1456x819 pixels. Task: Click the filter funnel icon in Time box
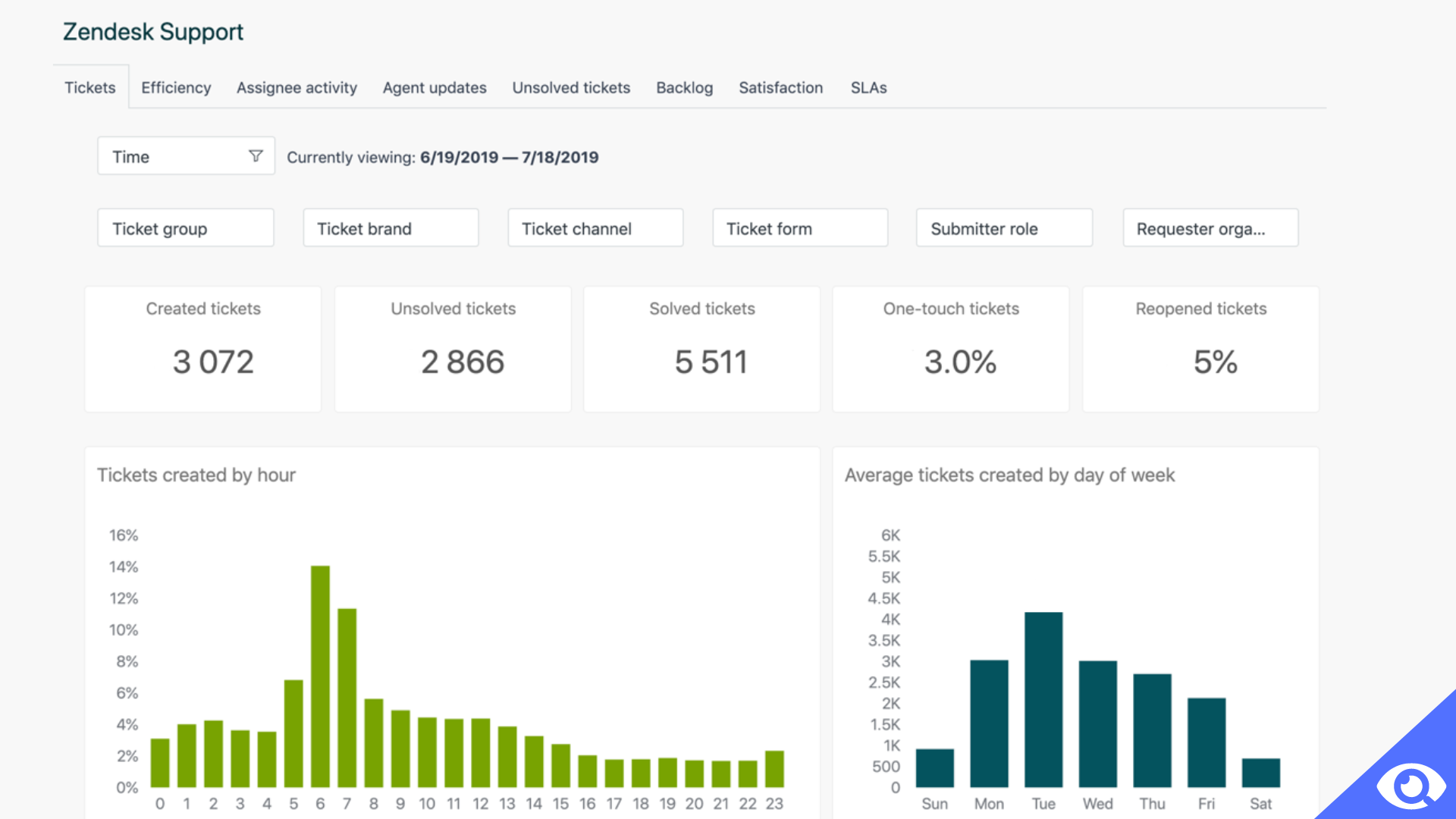click(256, 156)
